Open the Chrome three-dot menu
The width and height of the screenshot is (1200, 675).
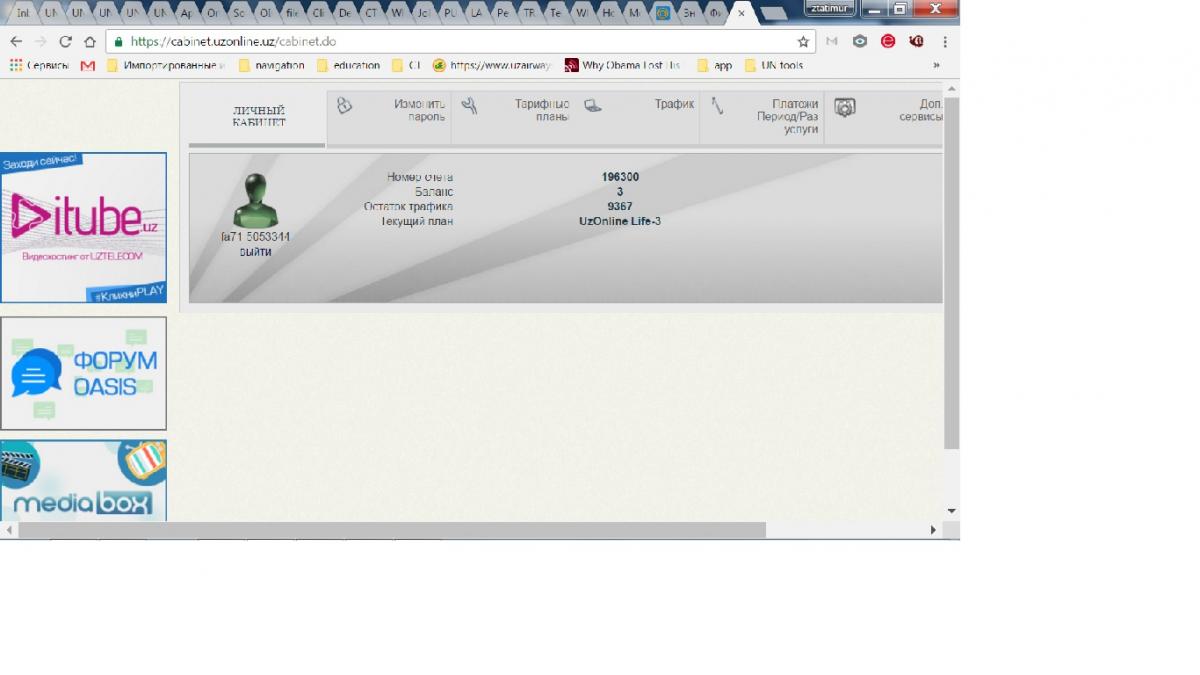pyautogui.click(x=945, y=42)
